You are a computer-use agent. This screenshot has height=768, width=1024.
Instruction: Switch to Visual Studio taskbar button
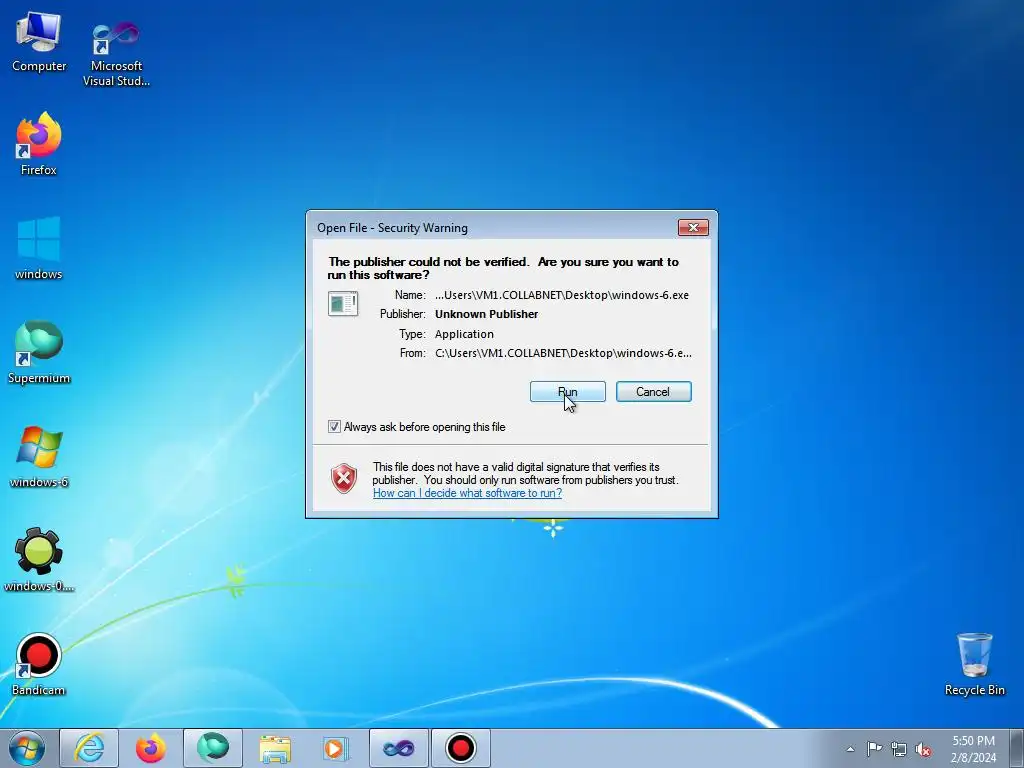point(399,748)
